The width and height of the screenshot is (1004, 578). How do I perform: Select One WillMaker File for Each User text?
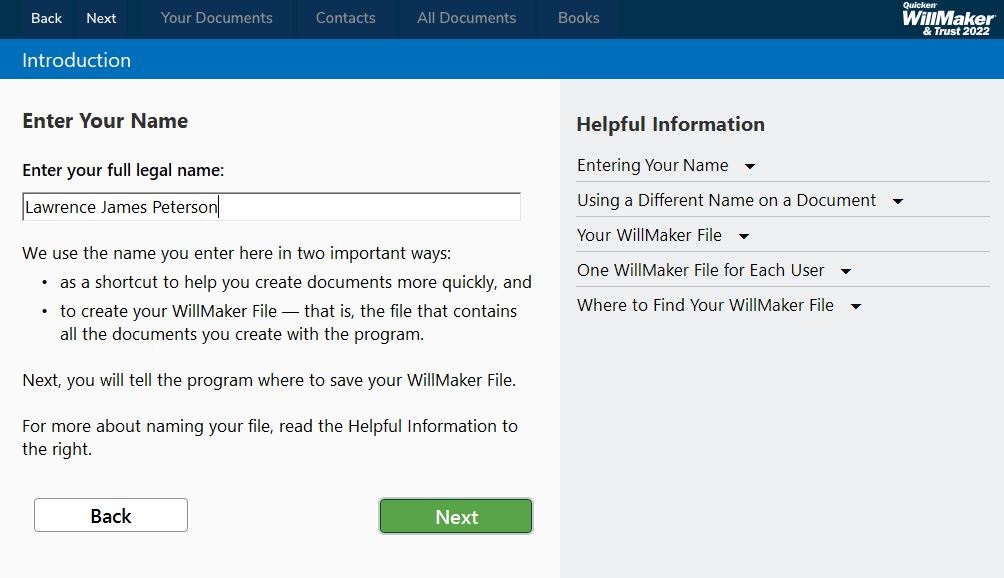click(x=700, y=270)
